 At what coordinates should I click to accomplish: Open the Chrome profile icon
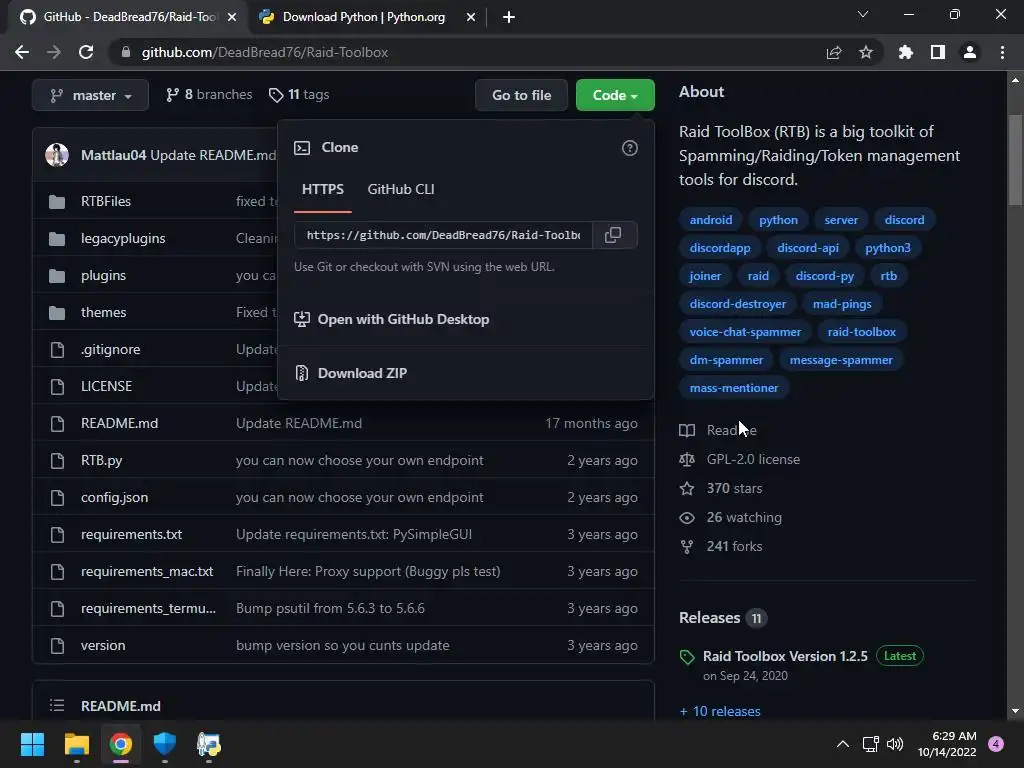pyautogui.click(x=970, y=52)
